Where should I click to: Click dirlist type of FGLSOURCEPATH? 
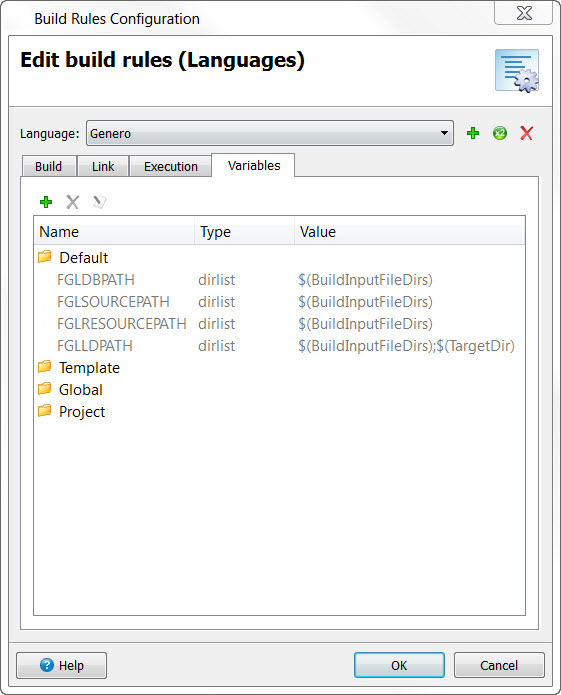[217, 302]
